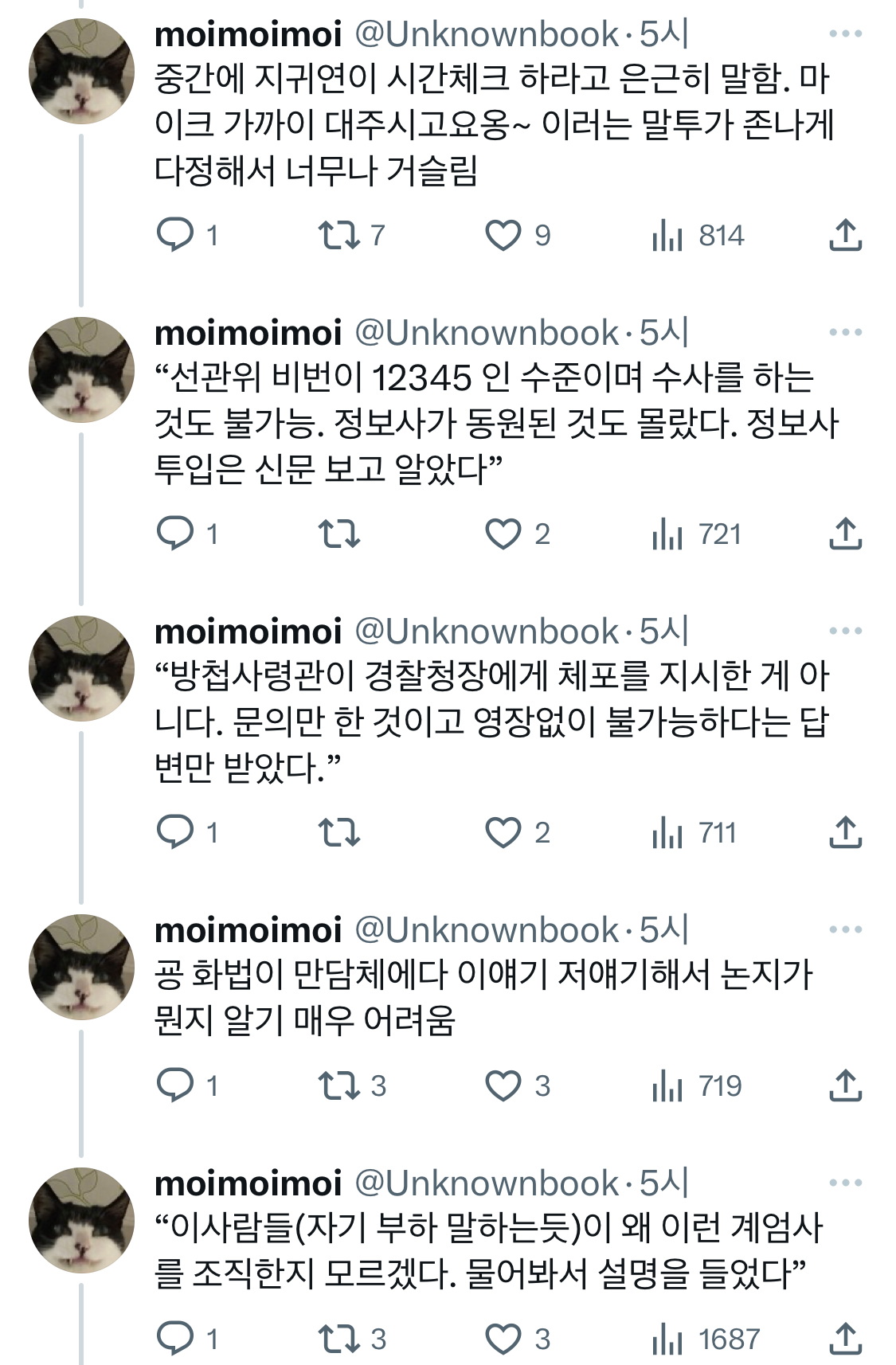The width and height of the screenshot is (896, 1365).
Task: Like the tweet about 선관위 비번
Action: pyautogui.click(x=503, y=534)
